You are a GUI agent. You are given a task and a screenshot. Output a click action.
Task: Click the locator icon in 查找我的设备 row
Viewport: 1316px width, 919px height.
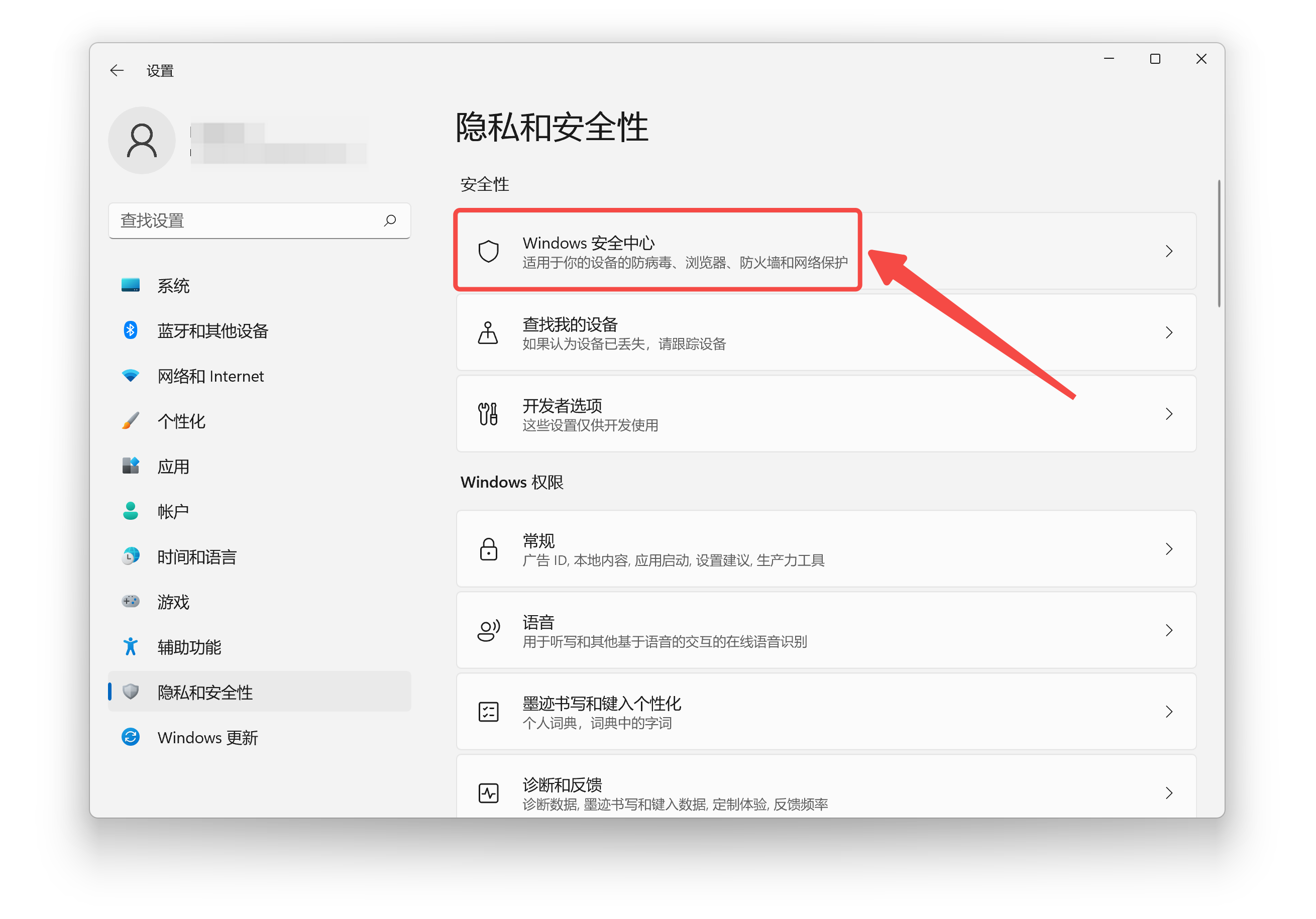pos(488,332)
